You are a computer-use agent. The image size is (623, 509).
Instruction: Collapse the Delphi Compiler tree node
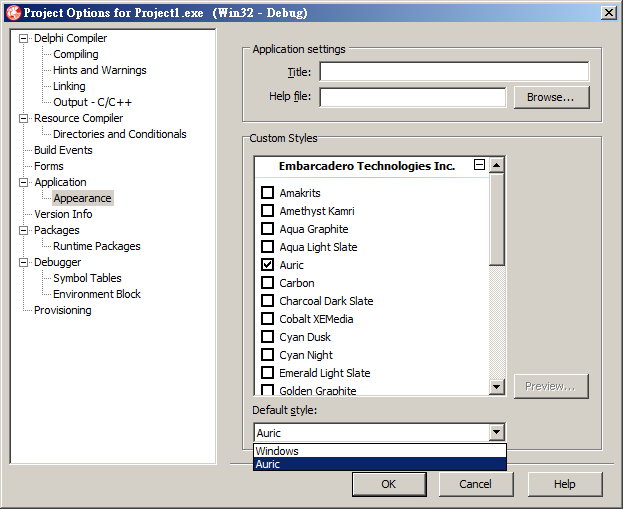tap(23, 39)
